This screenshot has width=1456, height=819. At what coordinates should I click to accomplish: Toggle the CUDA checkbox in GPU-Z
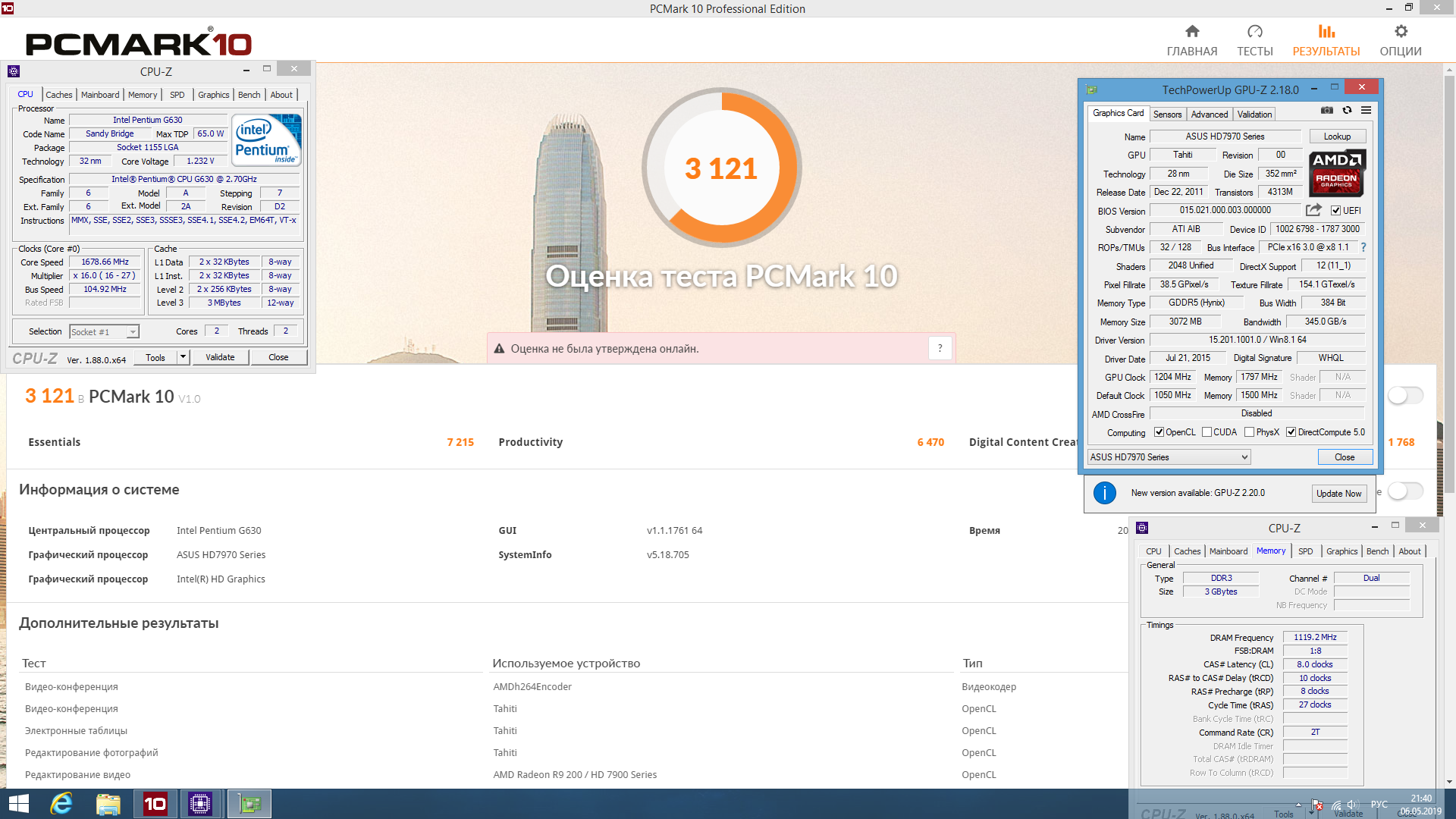click(x=1207, y=432)
